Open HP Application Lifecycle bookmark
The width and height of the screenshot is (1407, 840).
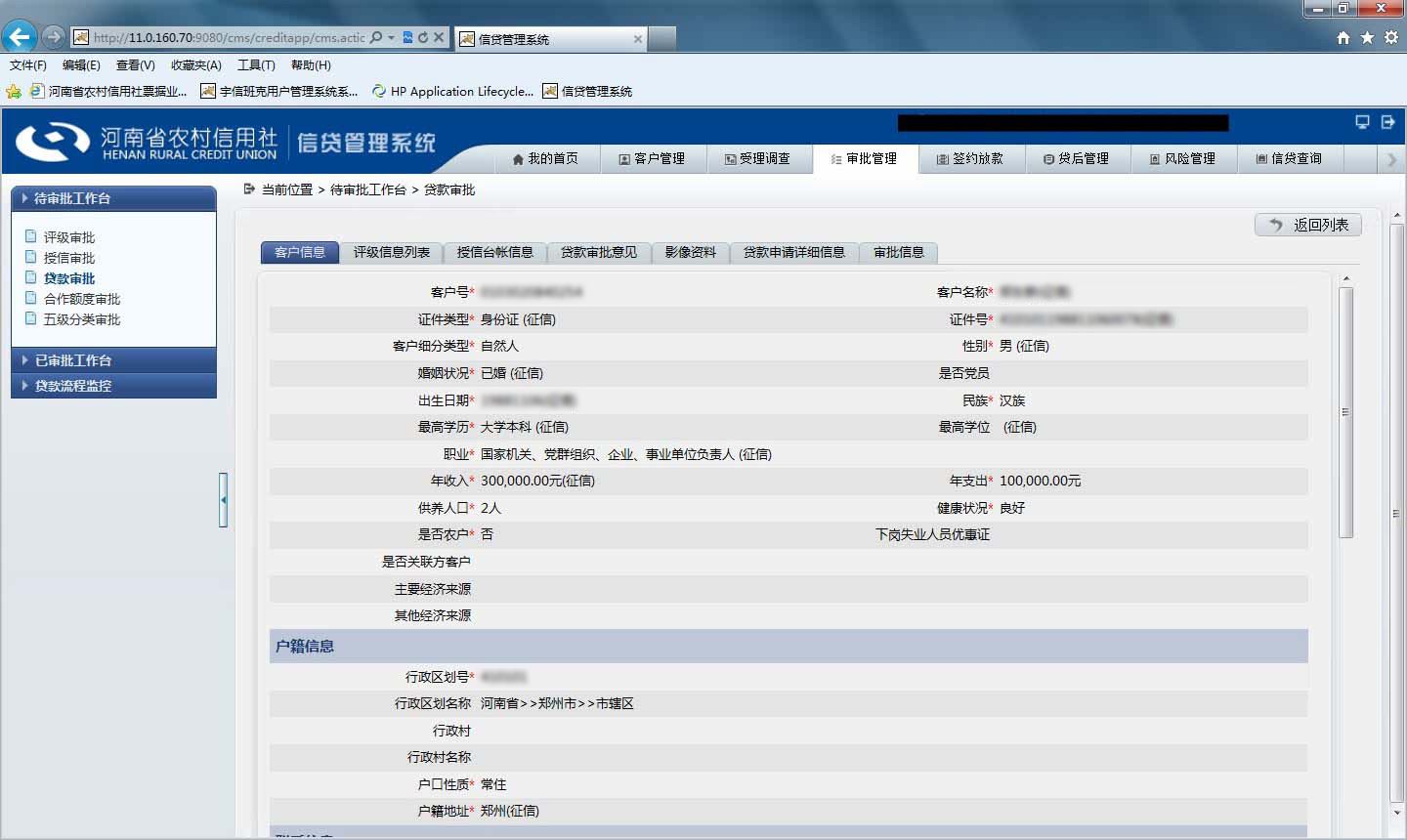coord(453,91)
